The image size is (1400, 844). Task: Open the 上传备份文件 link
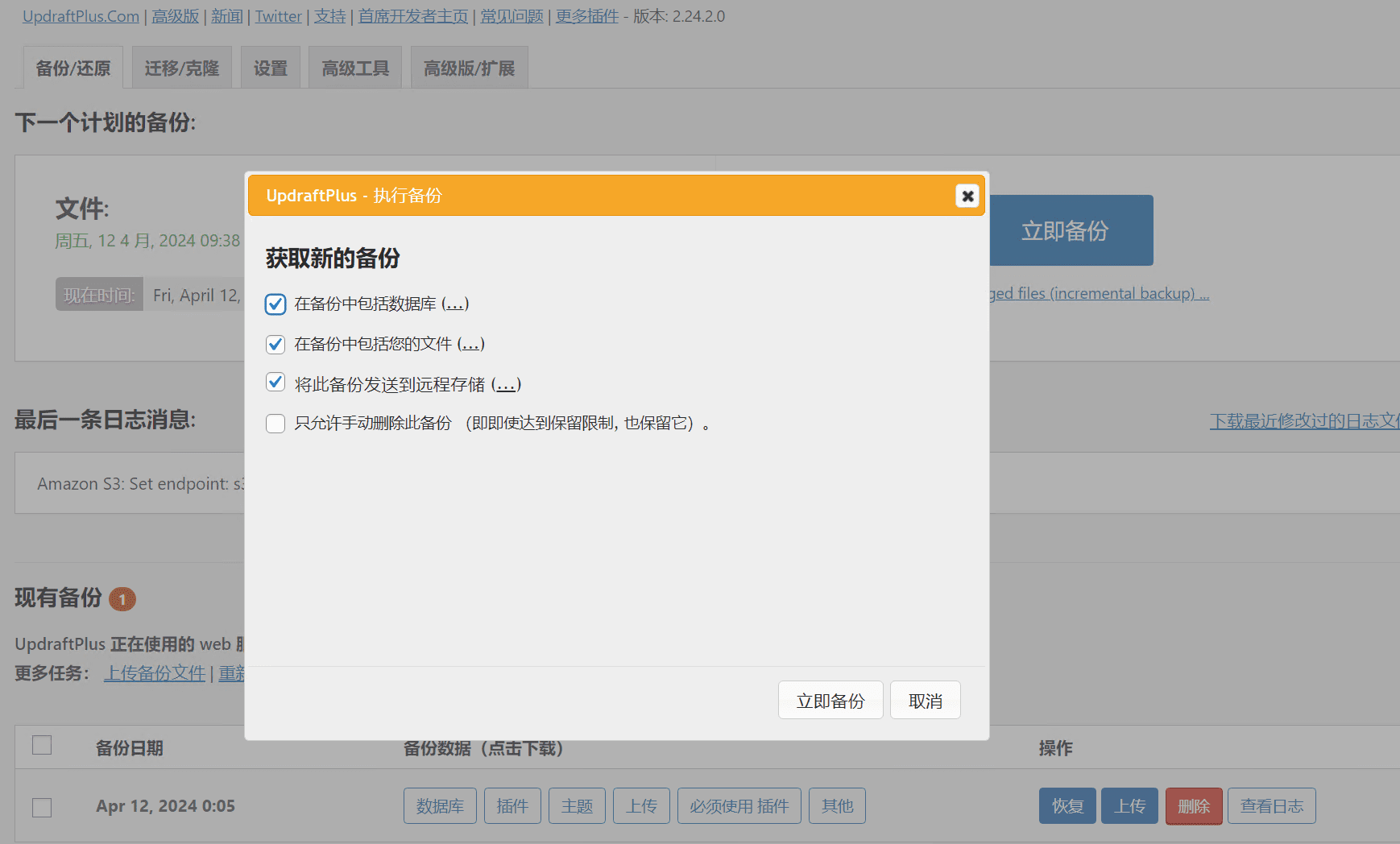pyautogui.click(x=154, y=673)
